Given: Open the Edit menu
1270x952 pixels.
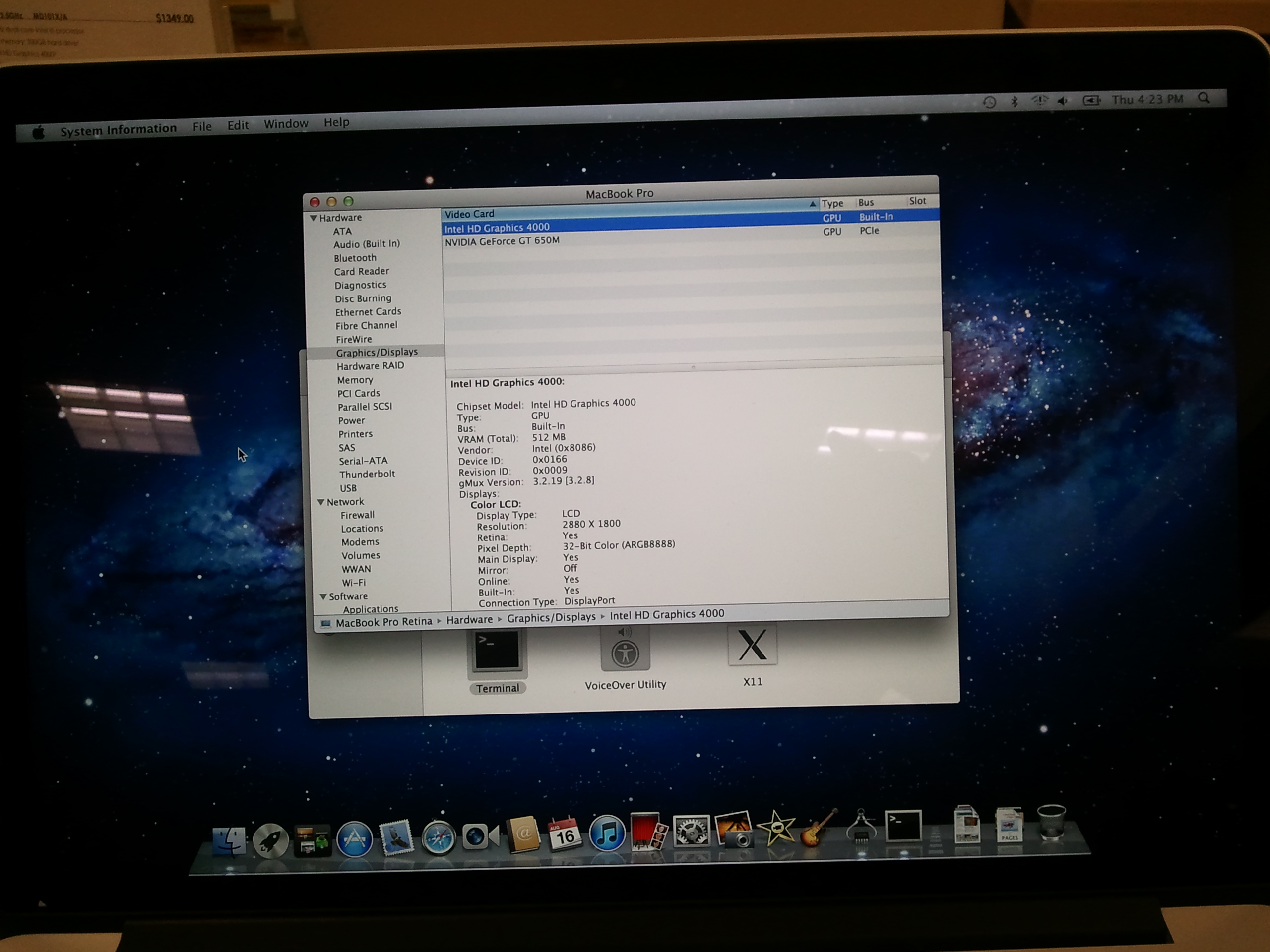Looking at the screenshot, I should 238,125.
